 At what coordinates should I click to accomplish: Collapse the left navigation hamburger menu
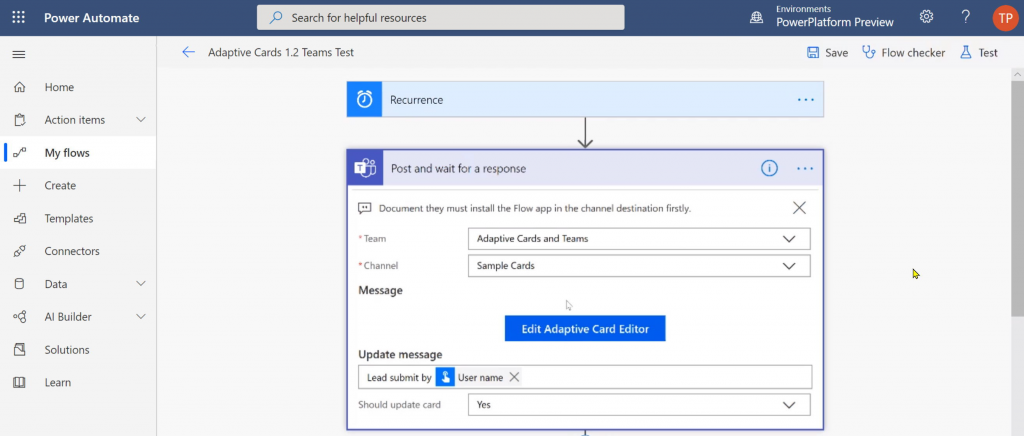coord(19,54)
